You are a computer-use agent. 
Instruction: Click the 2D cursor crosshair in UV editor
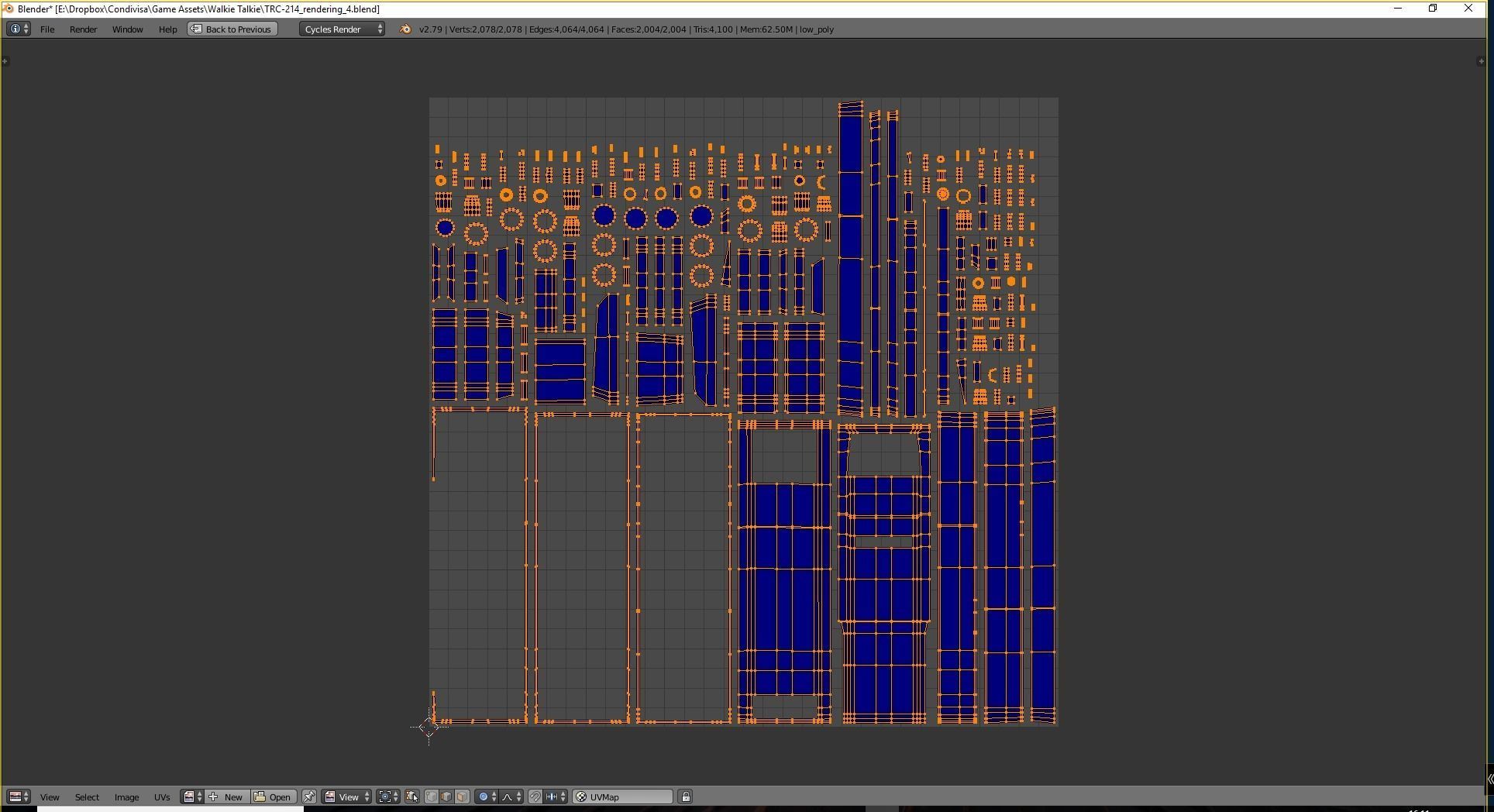coord(429,727)
